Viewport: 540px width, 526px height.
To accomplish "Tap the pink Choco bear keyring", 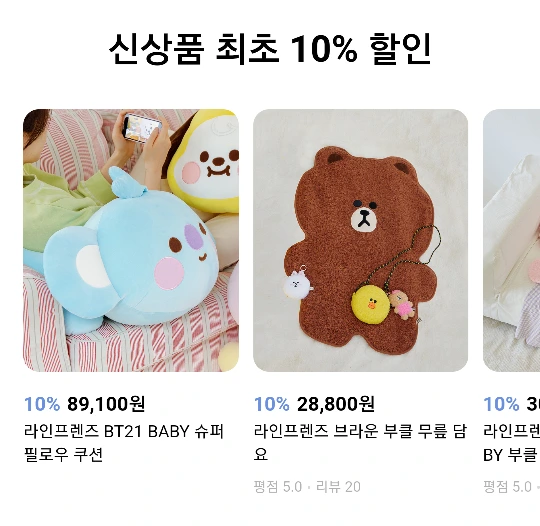I will pos(402,305).
